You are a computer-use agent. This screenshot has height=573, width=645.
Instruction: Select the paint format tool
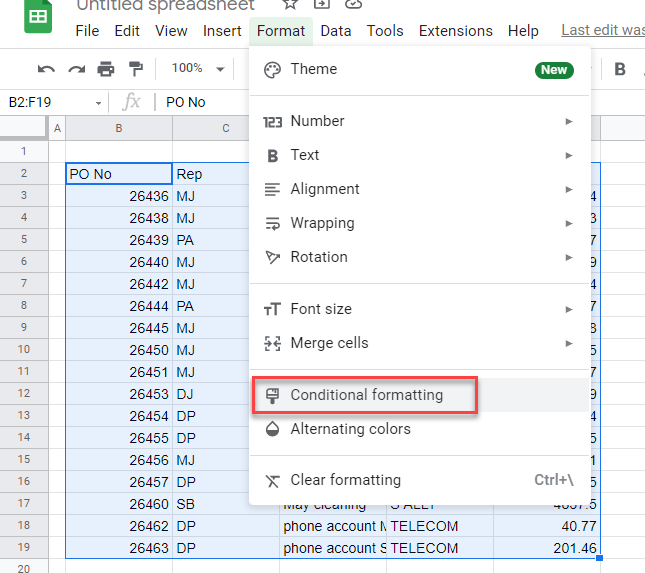(x=136, y=69)
